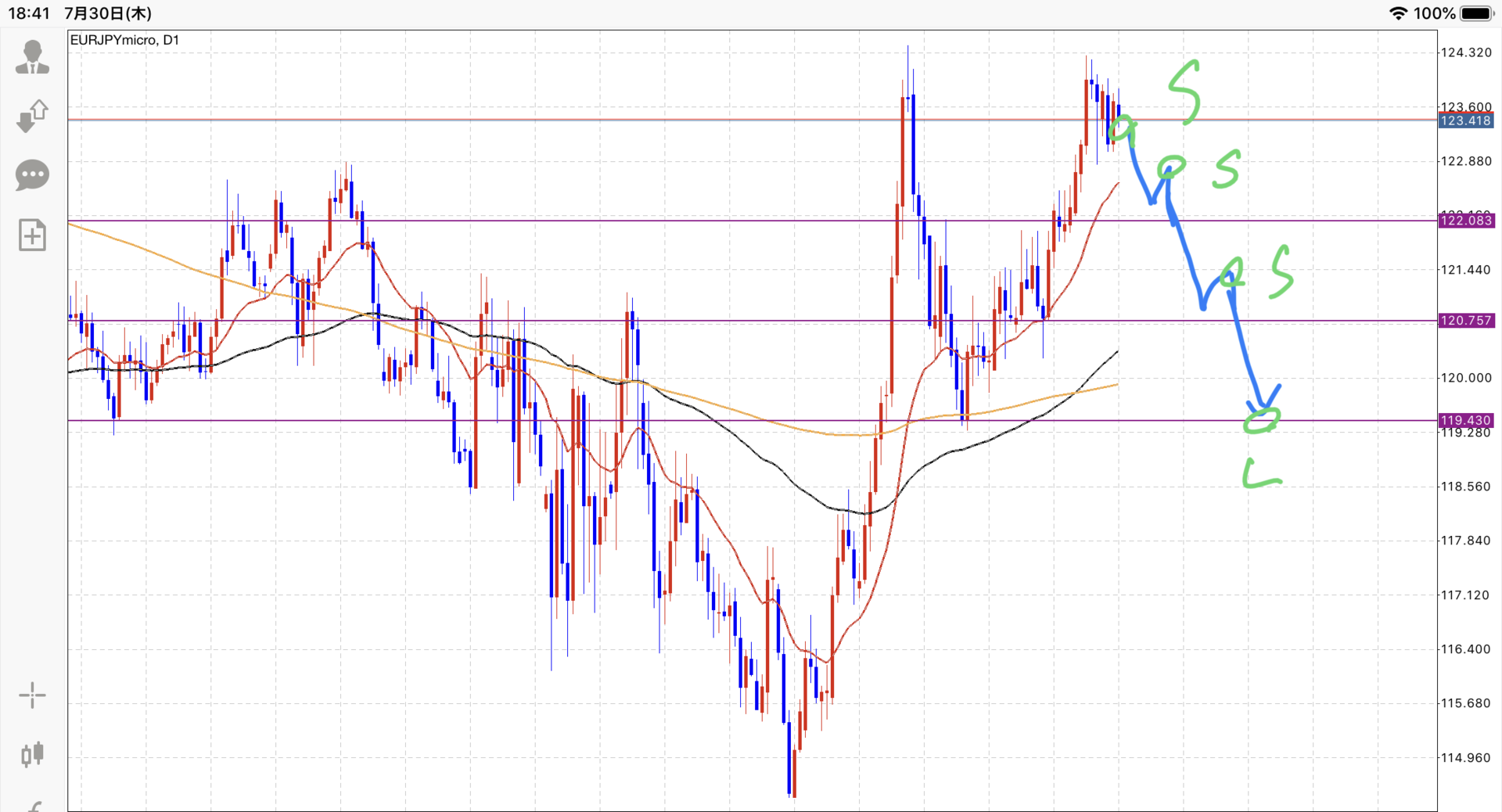The width and height of the screenshot is (1502, 812).
Task: Open the trade up-down arrows icon
Action: (32, 116)
